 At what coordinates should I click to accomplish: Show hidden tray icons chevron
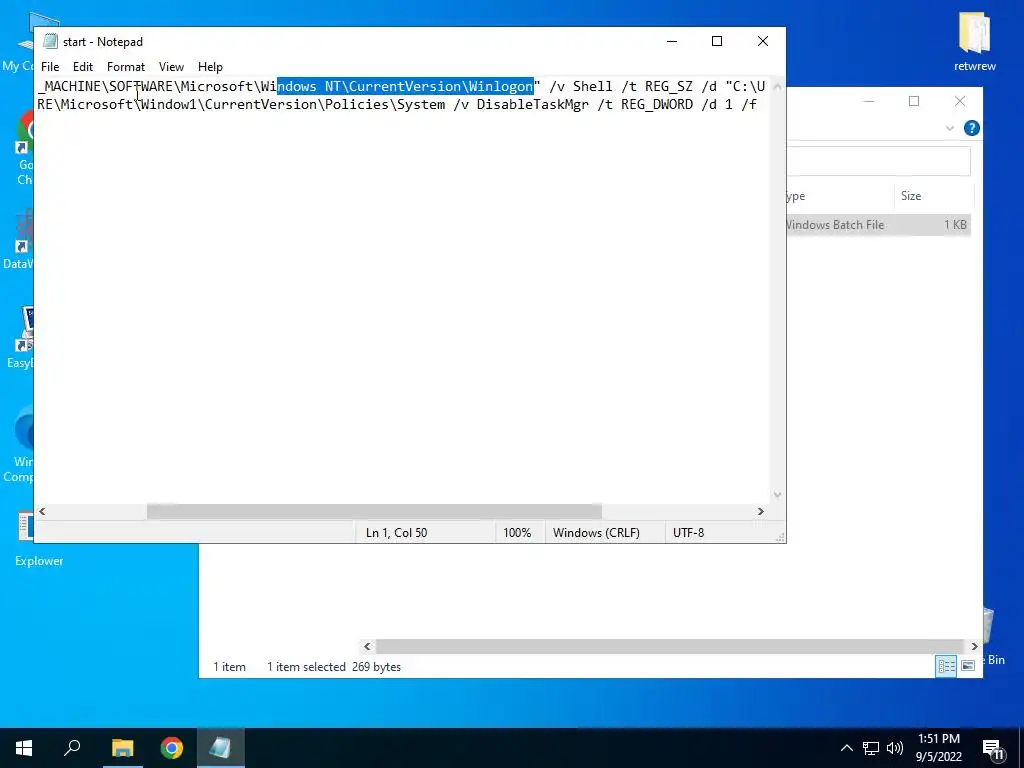pyautogui.click(x=846, y=748)
